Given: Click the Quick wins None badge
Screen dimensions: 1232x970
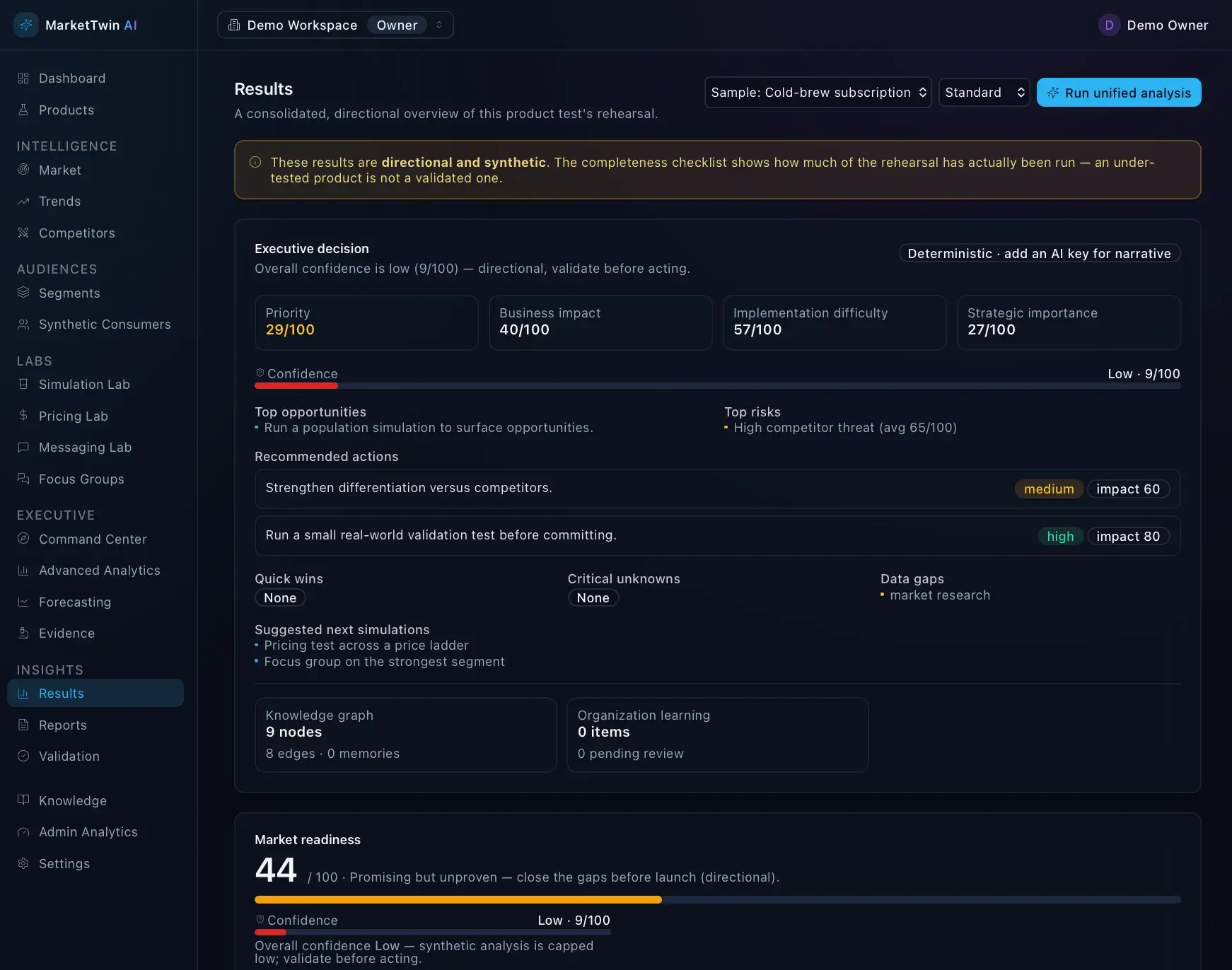Looking at the screenshot, I should coord(280,597).
